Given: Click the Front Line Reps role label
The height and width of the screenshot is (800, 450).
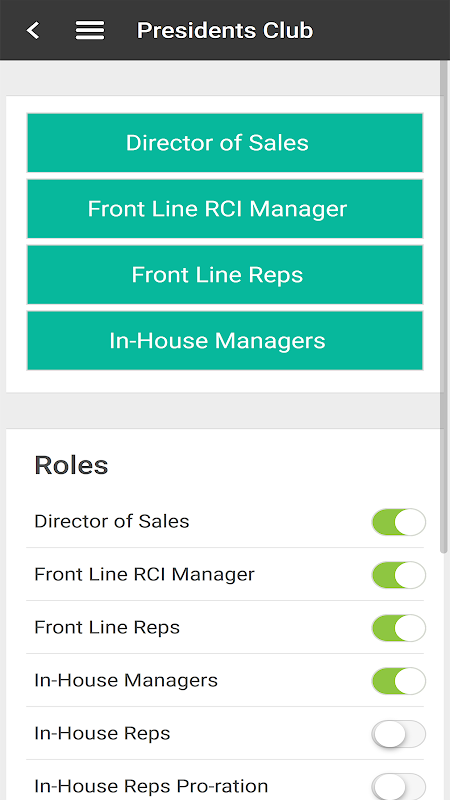Looking at the screenshot, I should click(107, 628).
